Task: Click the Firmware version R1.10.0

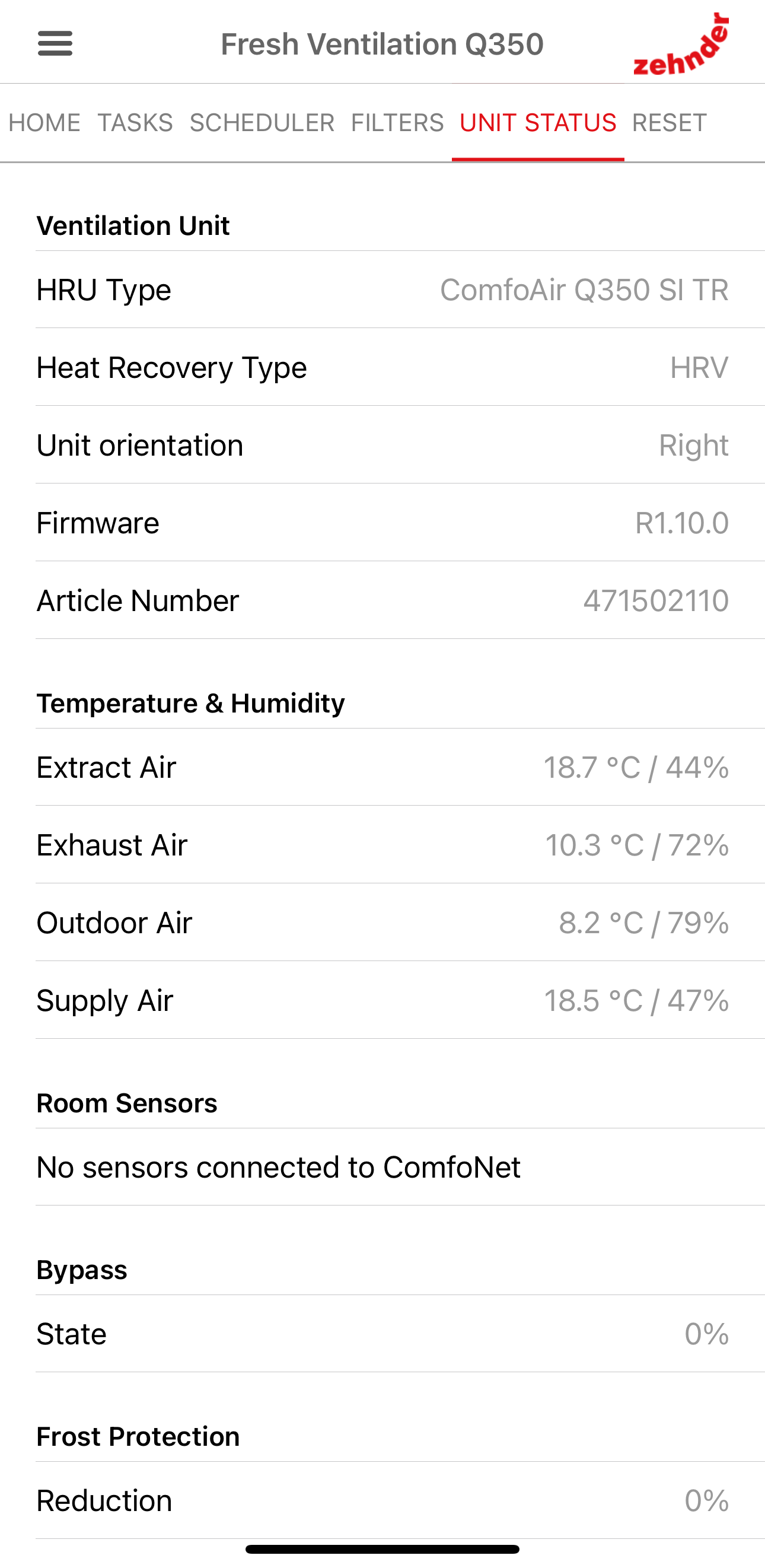Action: [681, 523]
